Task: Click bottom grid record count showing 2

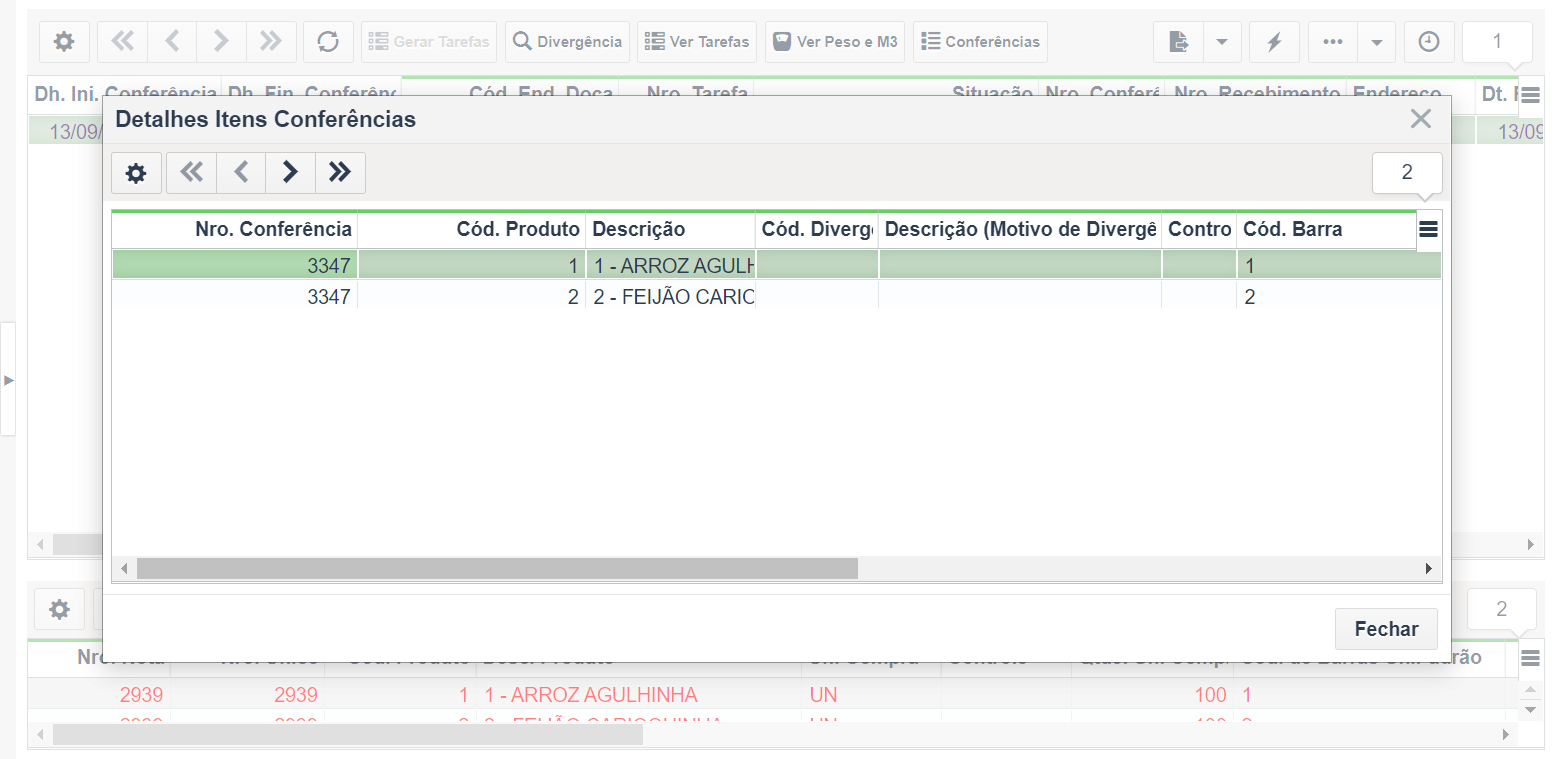Action: [1501, 609]
